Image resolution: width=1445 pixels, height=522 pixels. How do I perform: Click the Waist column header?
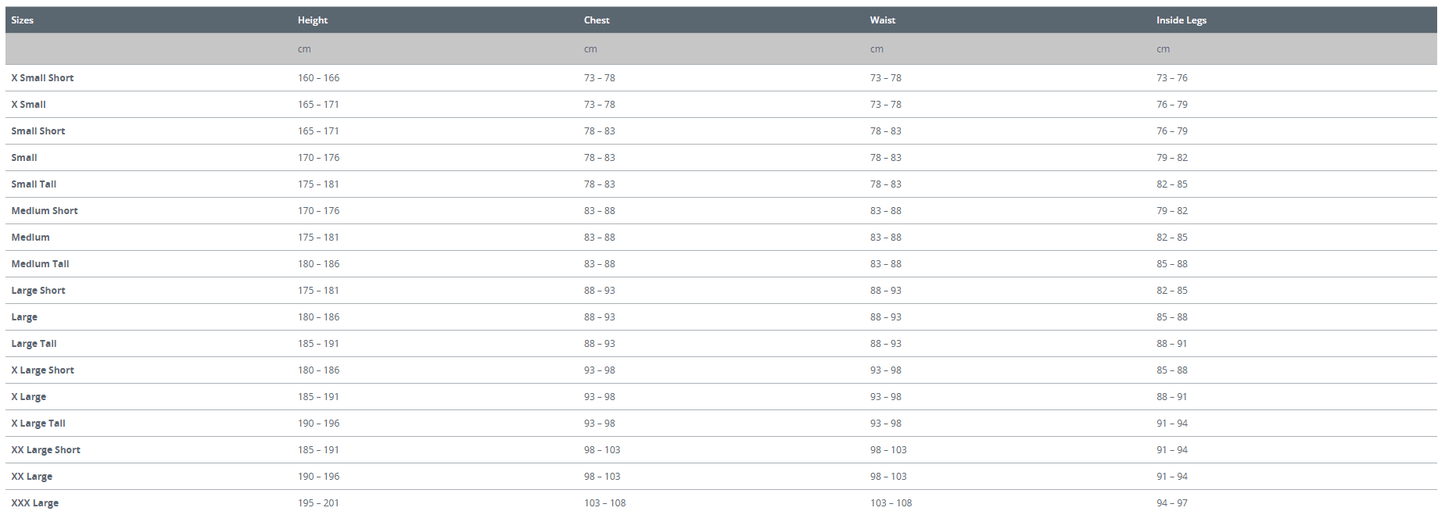[883, 20]
